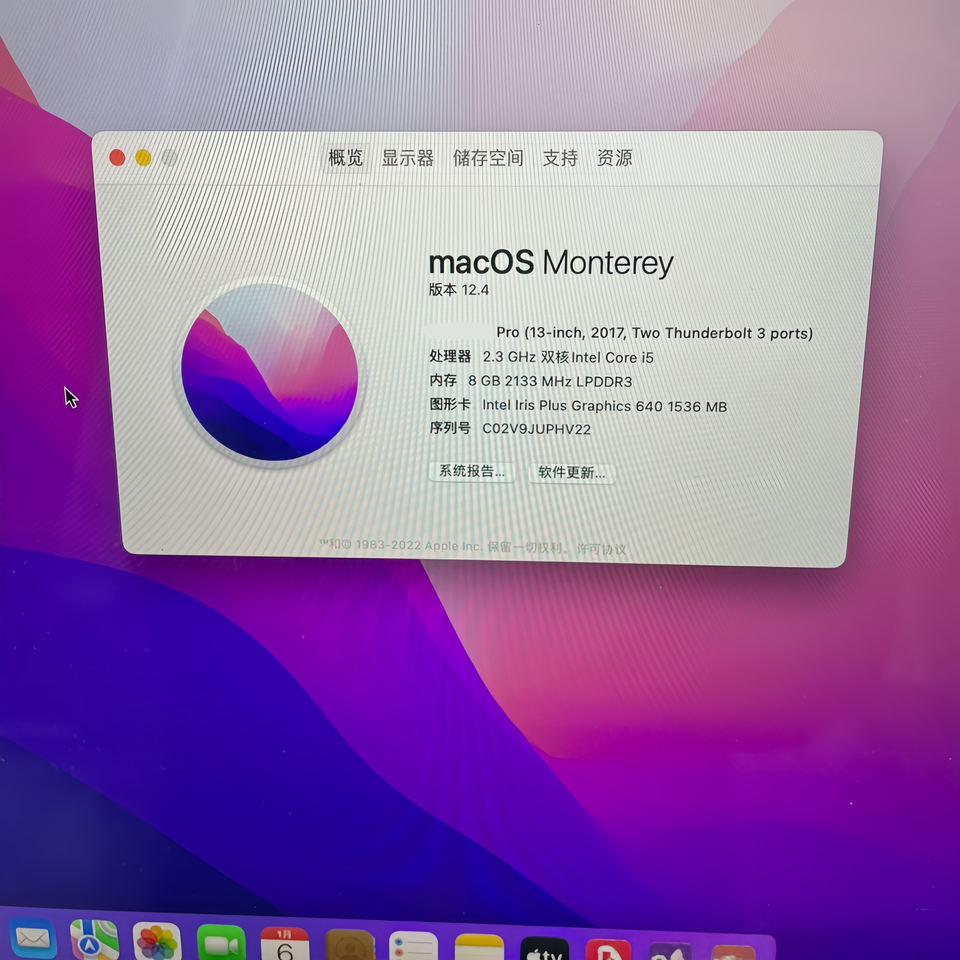The width and height of the screenshot is (960, 960).
Task: Open the brown Contacts icon in Dock
Action: click(x=350, y=945)
